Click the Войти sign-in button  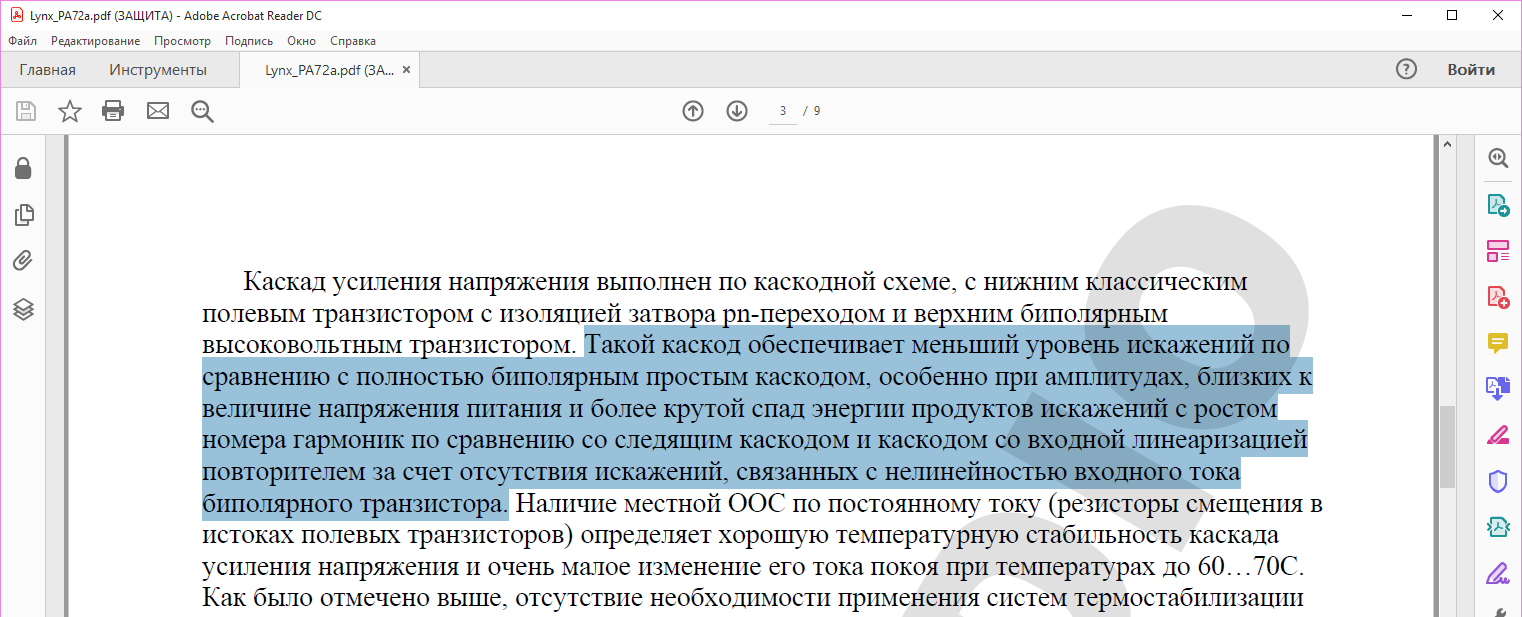click(1471, 70)
